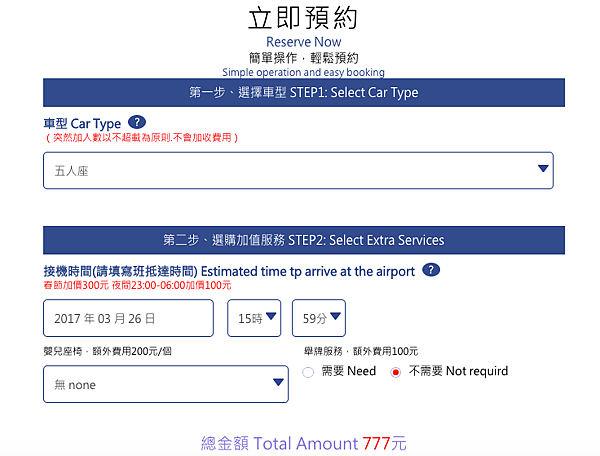Click the baby seat dropdown arrow
The image size is (600, 456).
pyautogui.click(x=278, y=382)
